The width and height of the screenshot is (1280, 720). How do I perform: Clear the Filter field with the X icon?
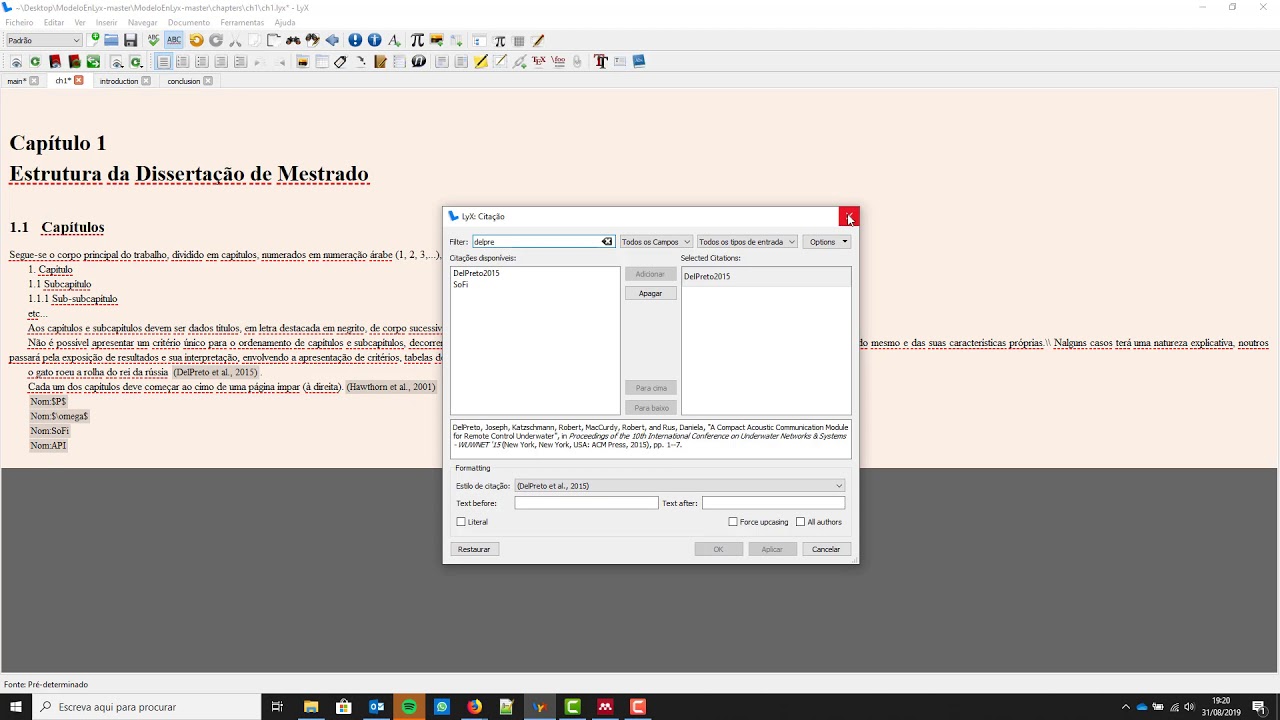point(606,241)
